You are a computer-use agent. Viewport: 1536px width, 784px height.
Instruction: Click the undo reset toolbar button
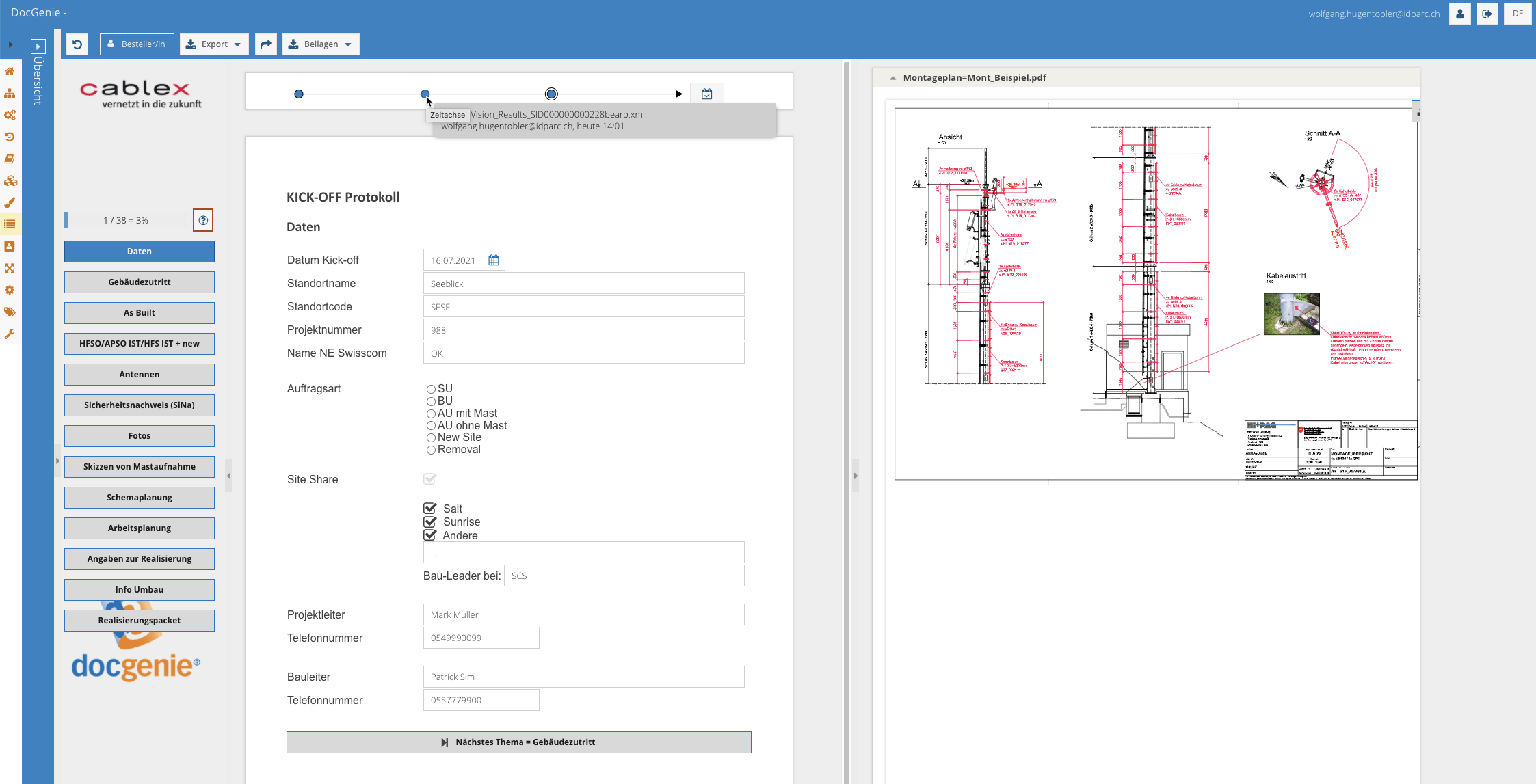[x=77, y=44]
